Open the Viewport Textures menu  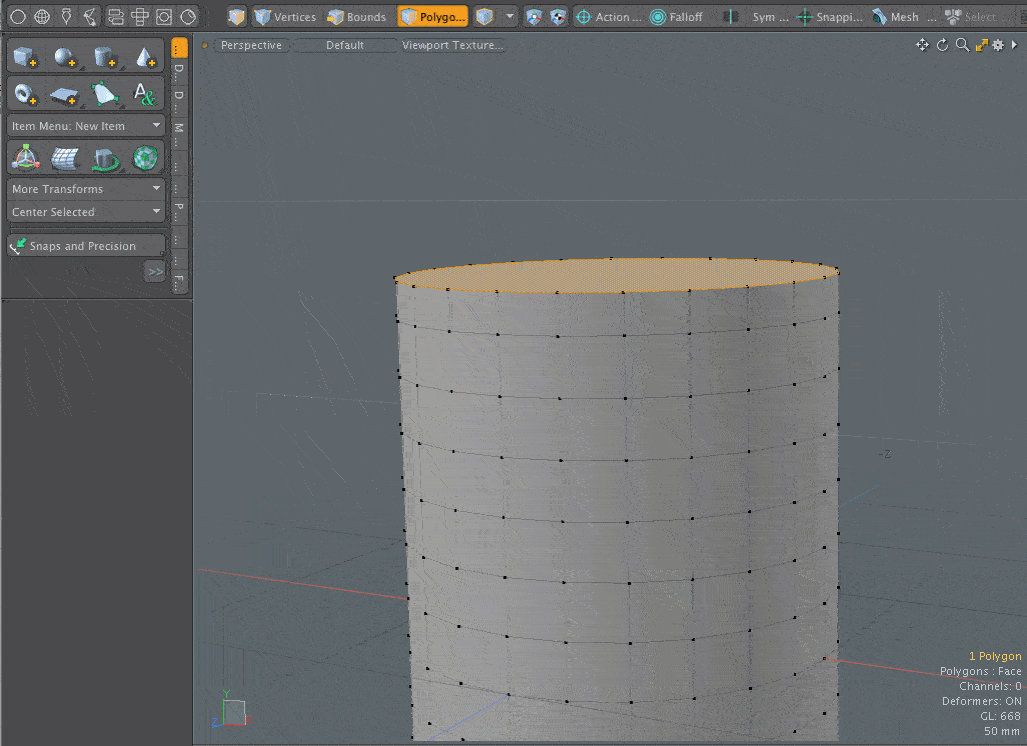click(452, 45)
